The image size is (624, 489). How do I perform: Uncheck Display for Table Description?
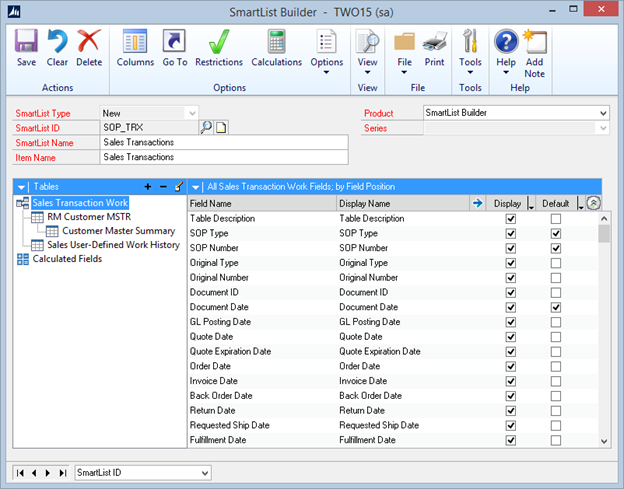511,219
